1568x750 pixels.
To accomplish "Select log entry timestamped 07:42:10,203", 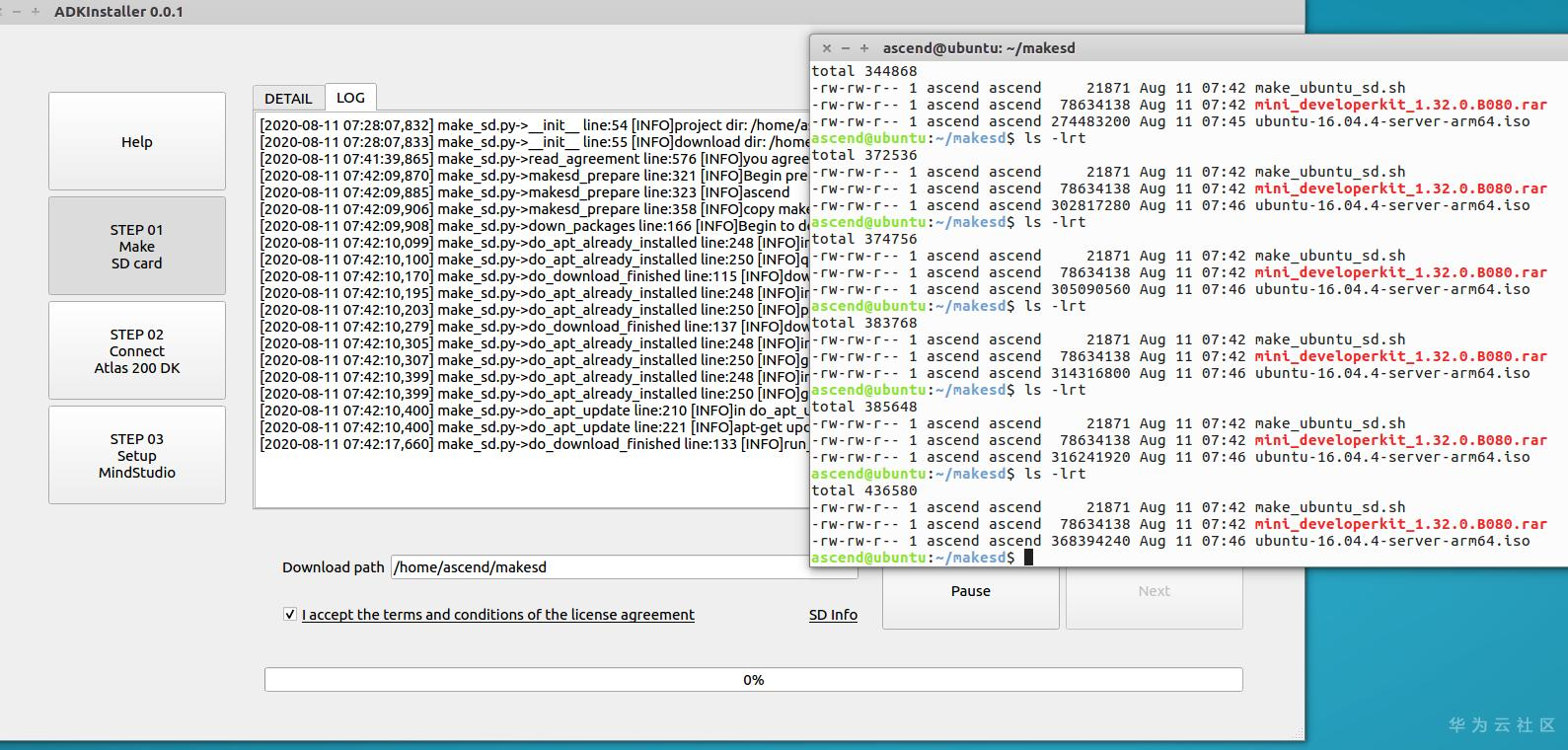I will coord(534,310).
